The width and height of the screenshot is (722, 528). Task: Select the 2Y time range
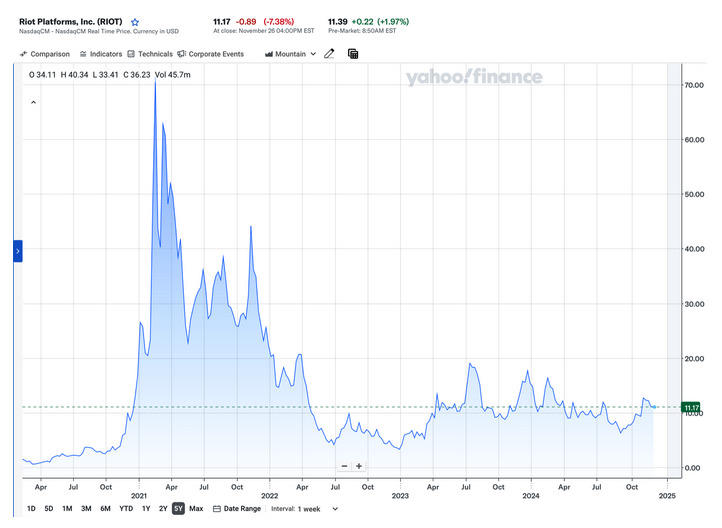point(163,508)
